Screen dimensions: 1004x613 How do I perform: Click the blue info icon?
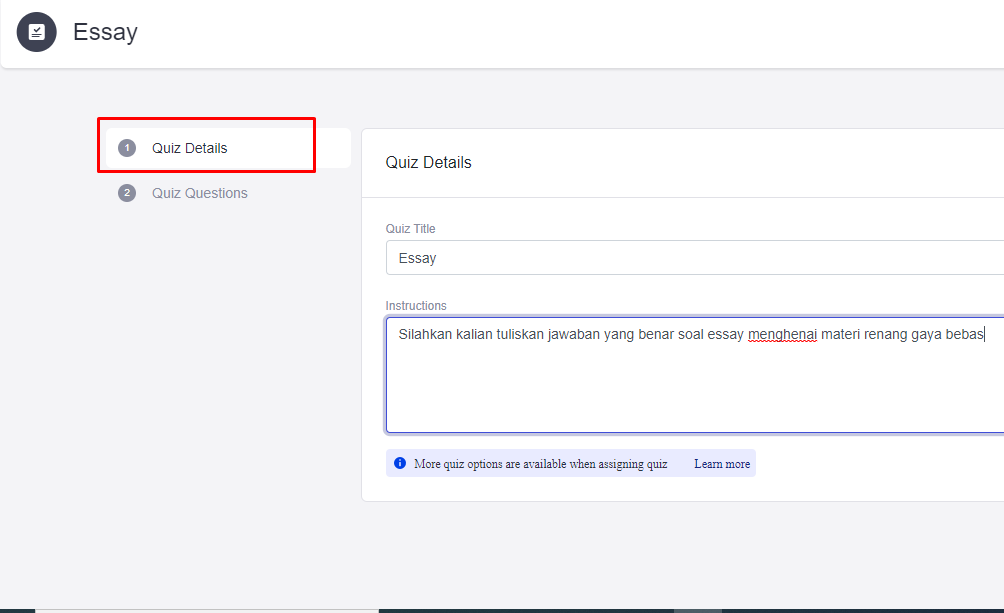(x=400, y=463)
